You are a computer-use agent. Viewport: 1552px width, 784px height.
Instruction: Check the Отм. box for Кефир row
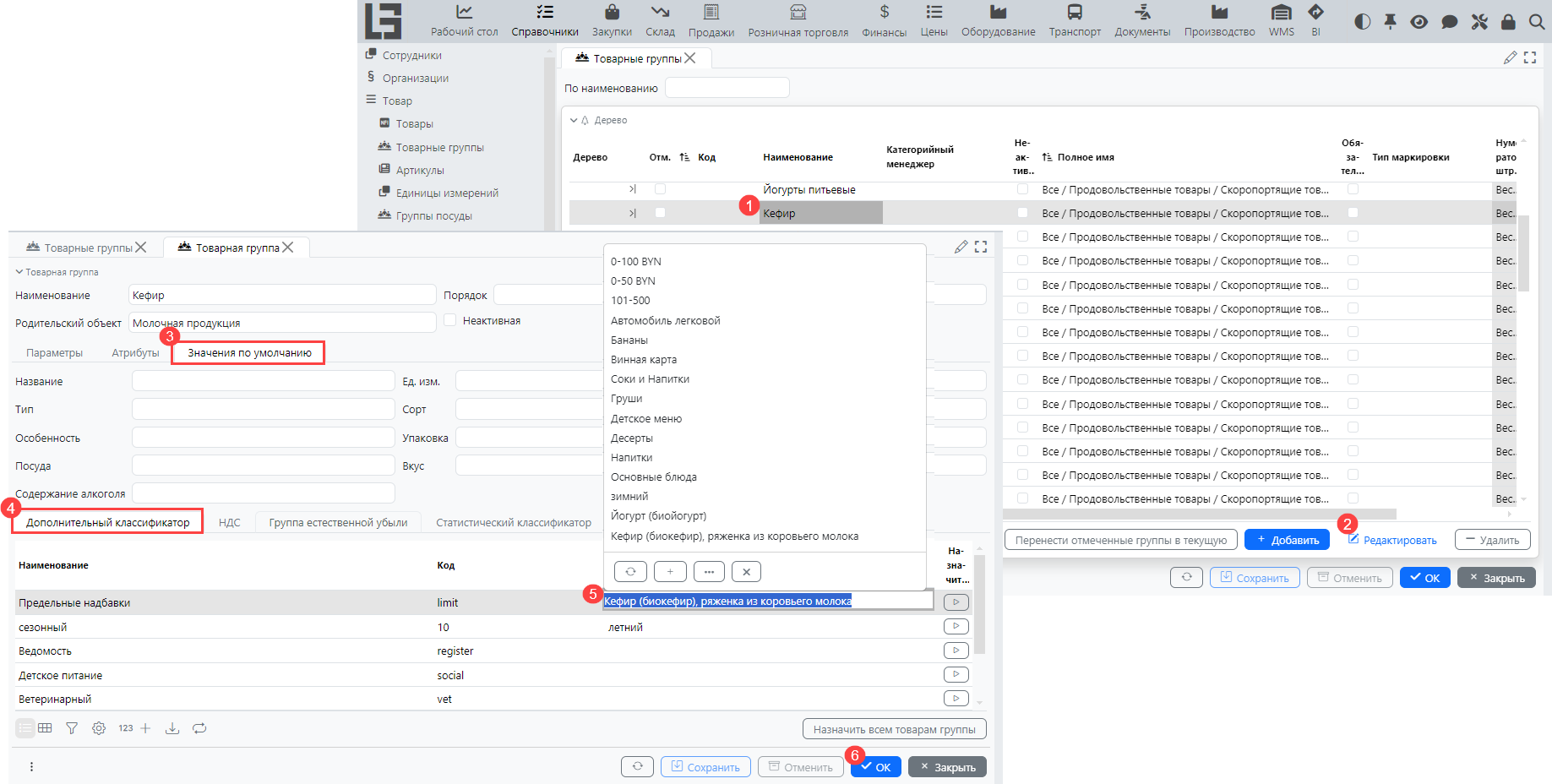tap(660, 213)
